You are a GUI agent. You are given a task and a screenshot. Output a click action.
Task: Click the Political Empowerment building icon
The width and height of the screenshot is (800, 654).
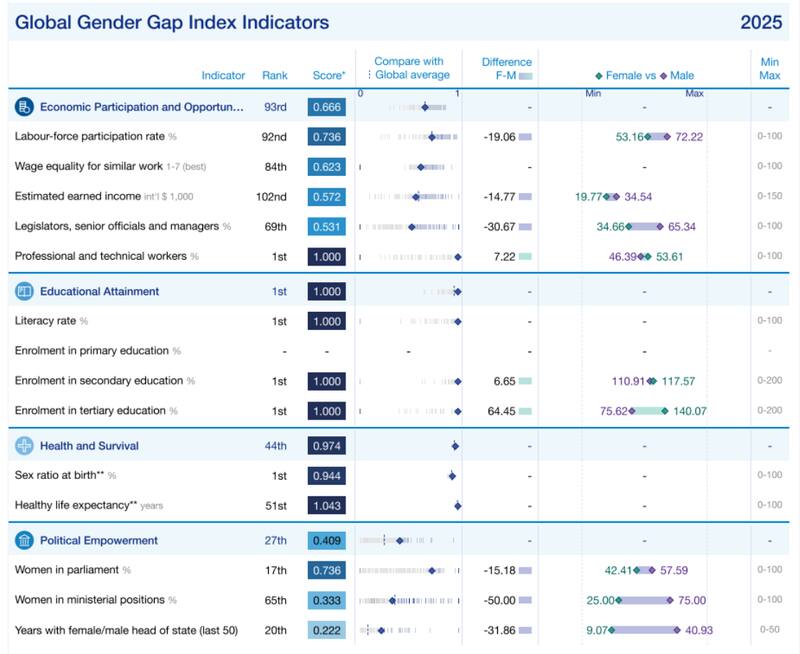[25, 541]
